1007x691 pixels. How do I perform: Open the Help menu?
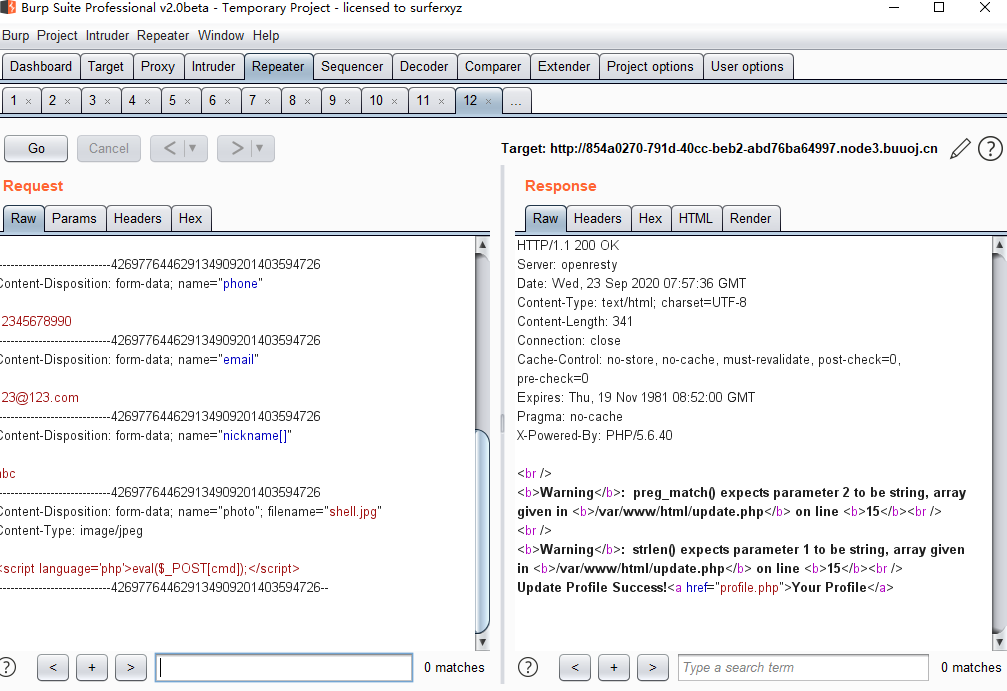tap(266, 35)
